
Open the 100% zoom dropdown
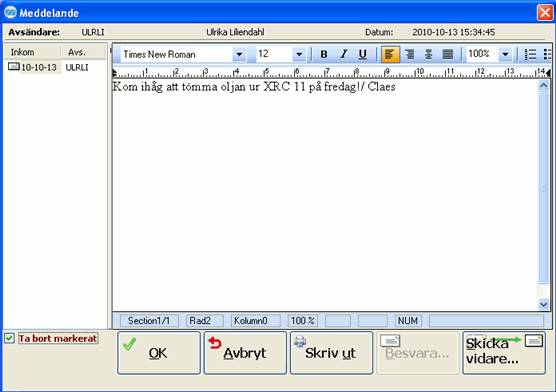[505, 54]
